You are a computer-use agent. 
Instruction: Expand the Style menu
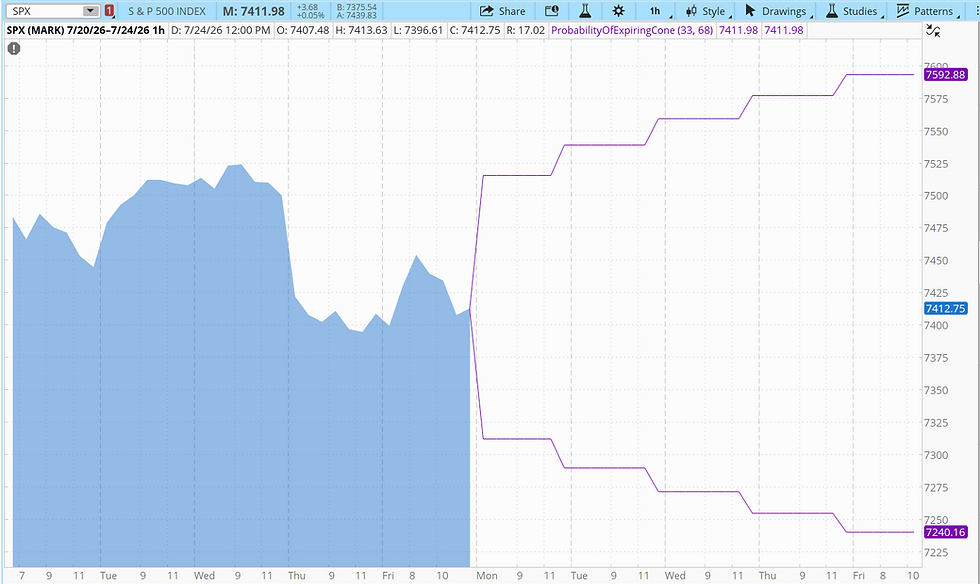(x=708, y=11)
